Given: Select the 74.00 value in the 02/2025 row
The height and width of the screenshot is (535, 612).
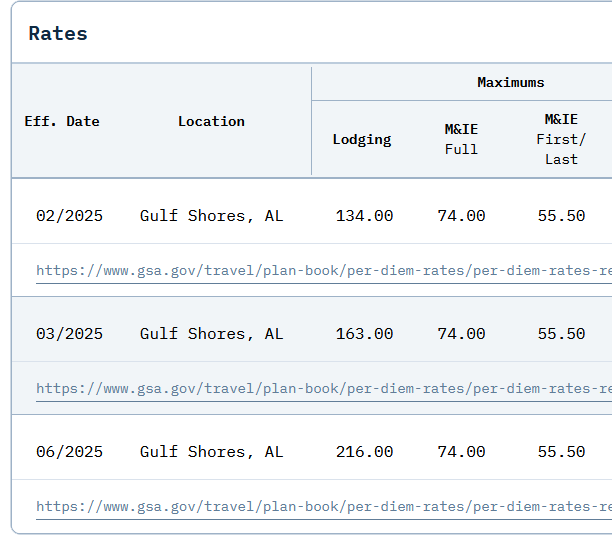Looking at the screenshot, I should [461, 216].
